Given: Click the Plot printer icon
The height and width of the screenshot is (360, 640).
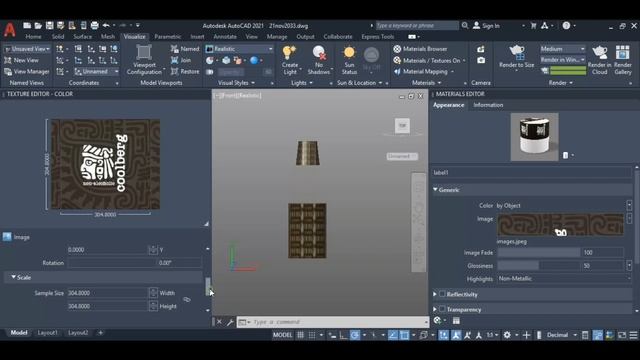Looking at the screenshot, I should click(x=94, y=25).
